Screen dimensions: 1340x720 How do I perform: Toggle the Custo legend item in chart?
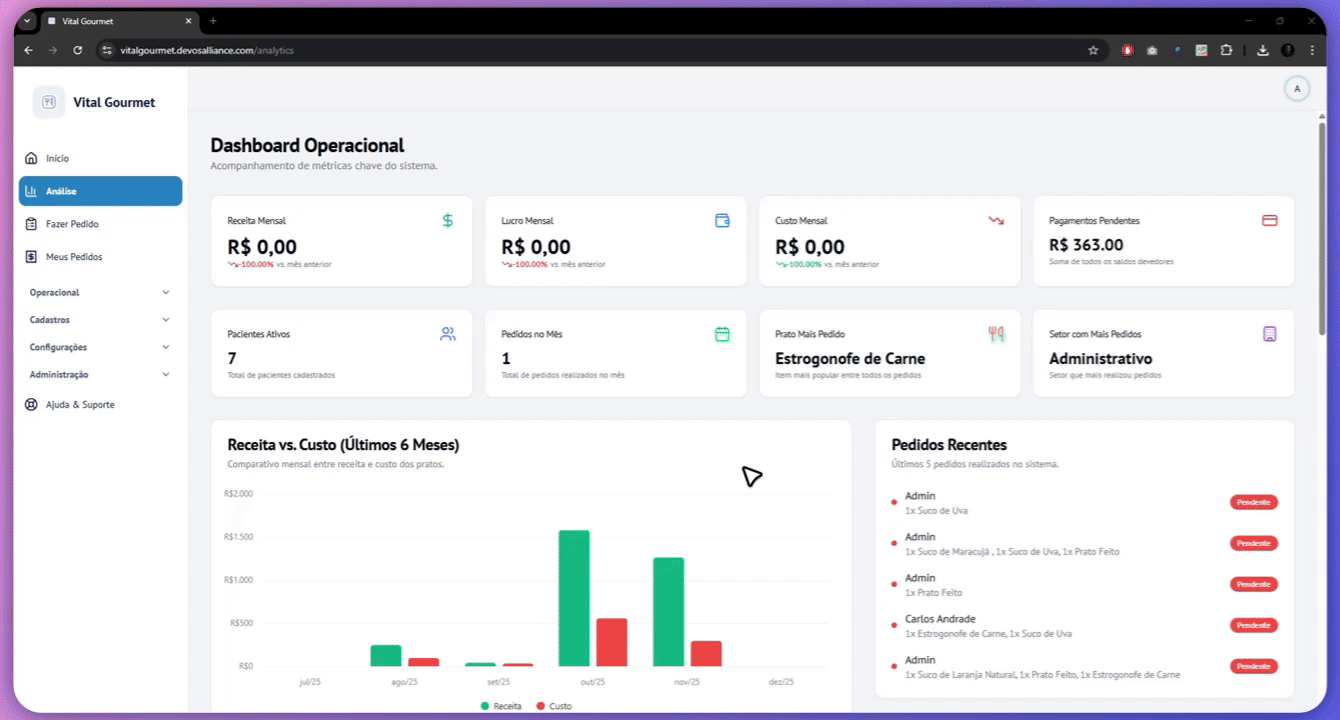tap(555, 706)
